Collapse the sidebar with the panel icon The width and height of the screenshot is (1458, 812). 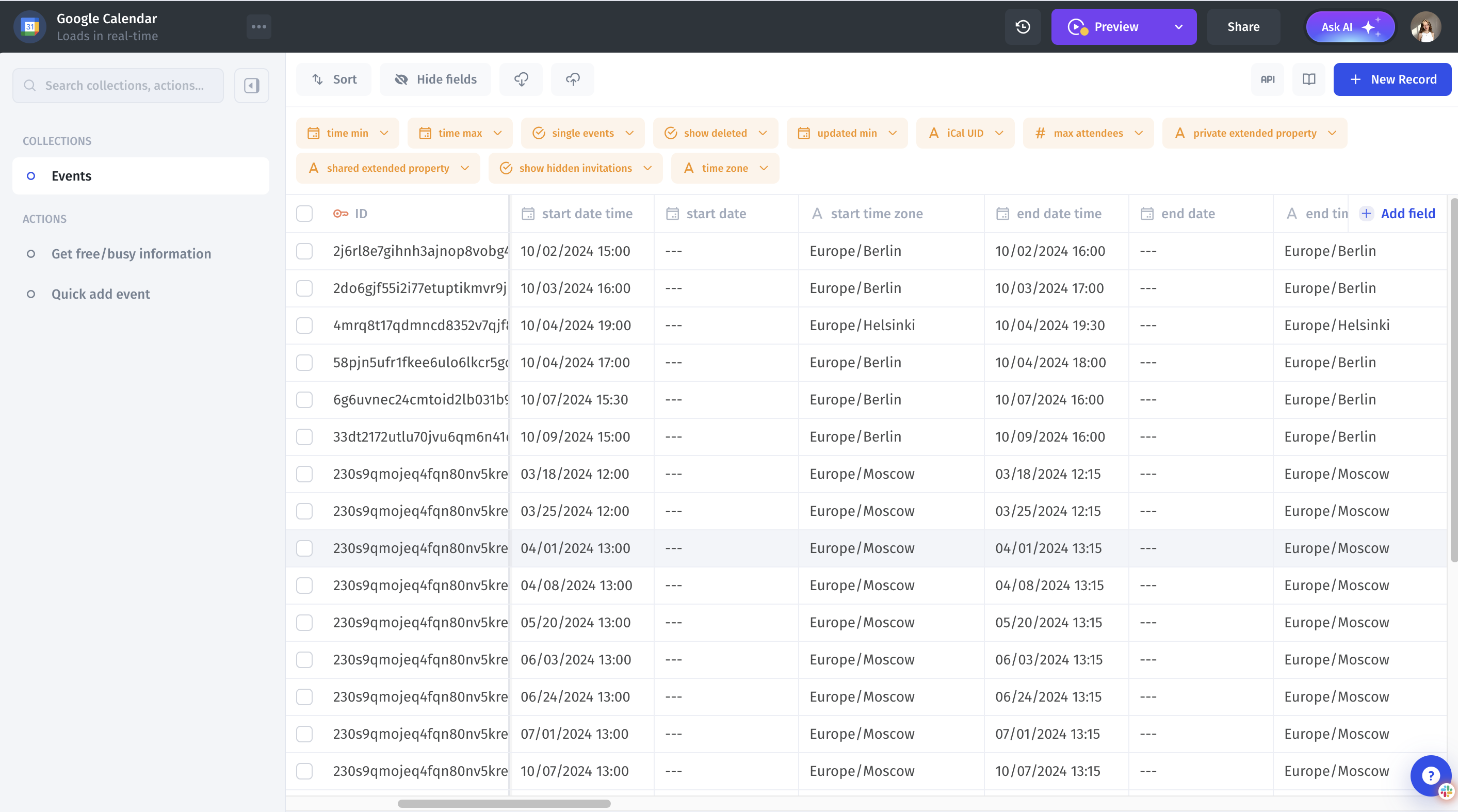click(251, 86)
